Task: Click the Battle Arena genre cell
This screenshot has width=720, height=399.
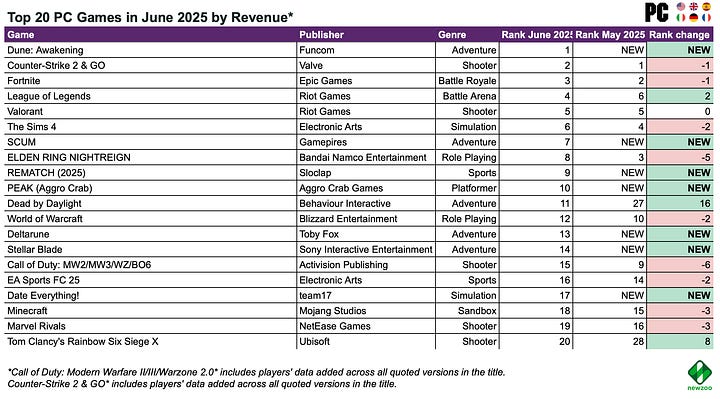Action: (467, 96)
